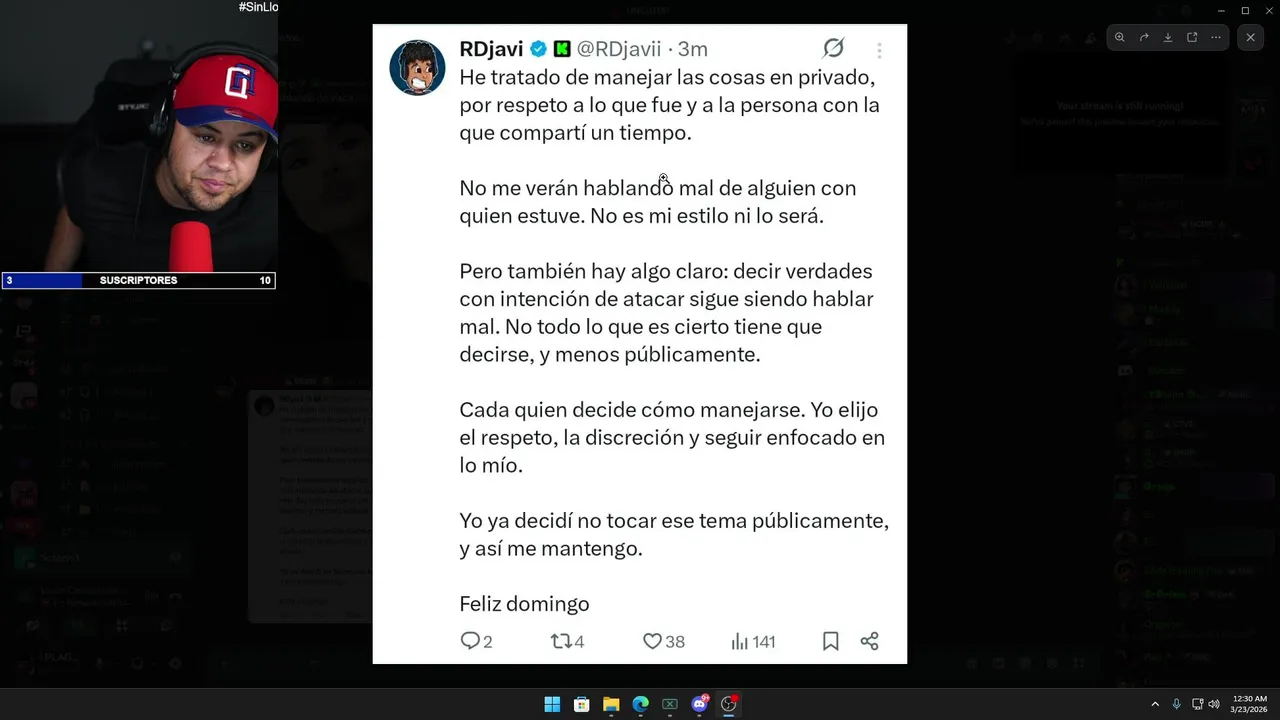The width and height of the screenshot is (1280, 720).
Task: Zoom in using the magnifier icon
Action: coord(1120,37)
